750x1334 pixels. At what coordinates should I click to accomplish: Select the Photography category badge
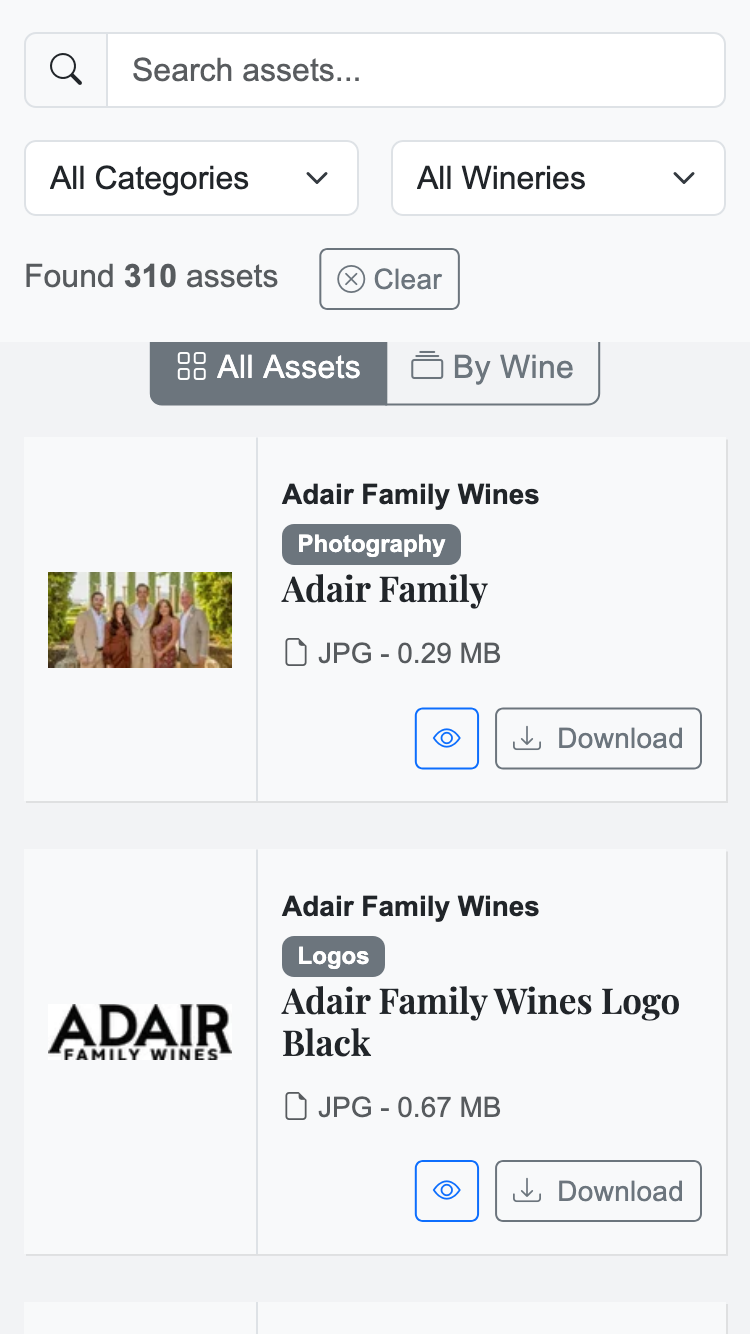tap(371, 544)
